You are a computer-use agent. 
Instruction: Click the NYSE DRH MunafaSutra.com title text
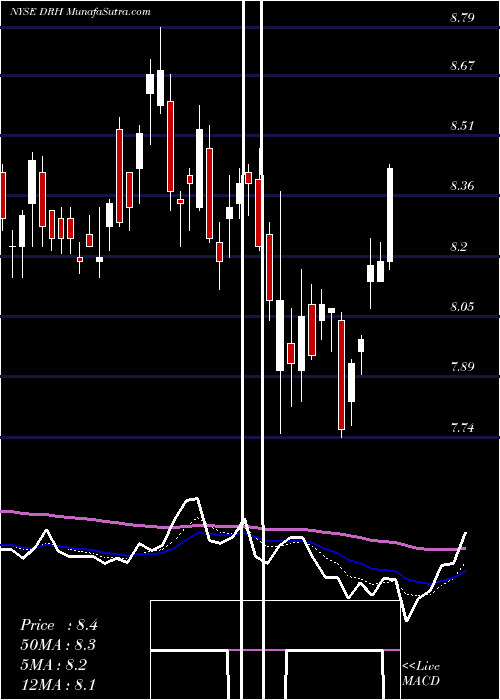click(x=80, y=12)
